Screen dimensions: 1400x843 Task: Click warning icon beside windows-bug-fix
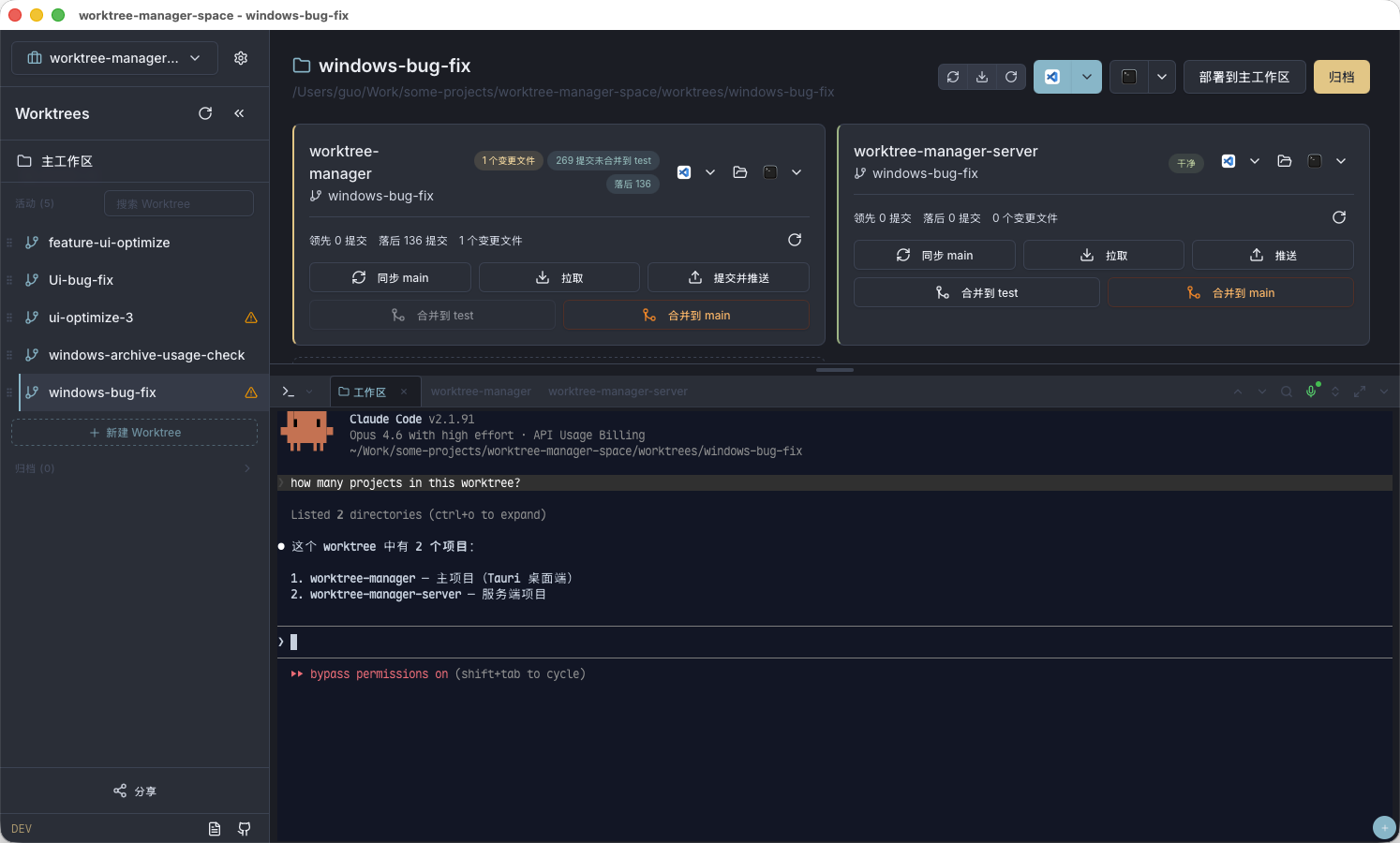pos(251,392)
